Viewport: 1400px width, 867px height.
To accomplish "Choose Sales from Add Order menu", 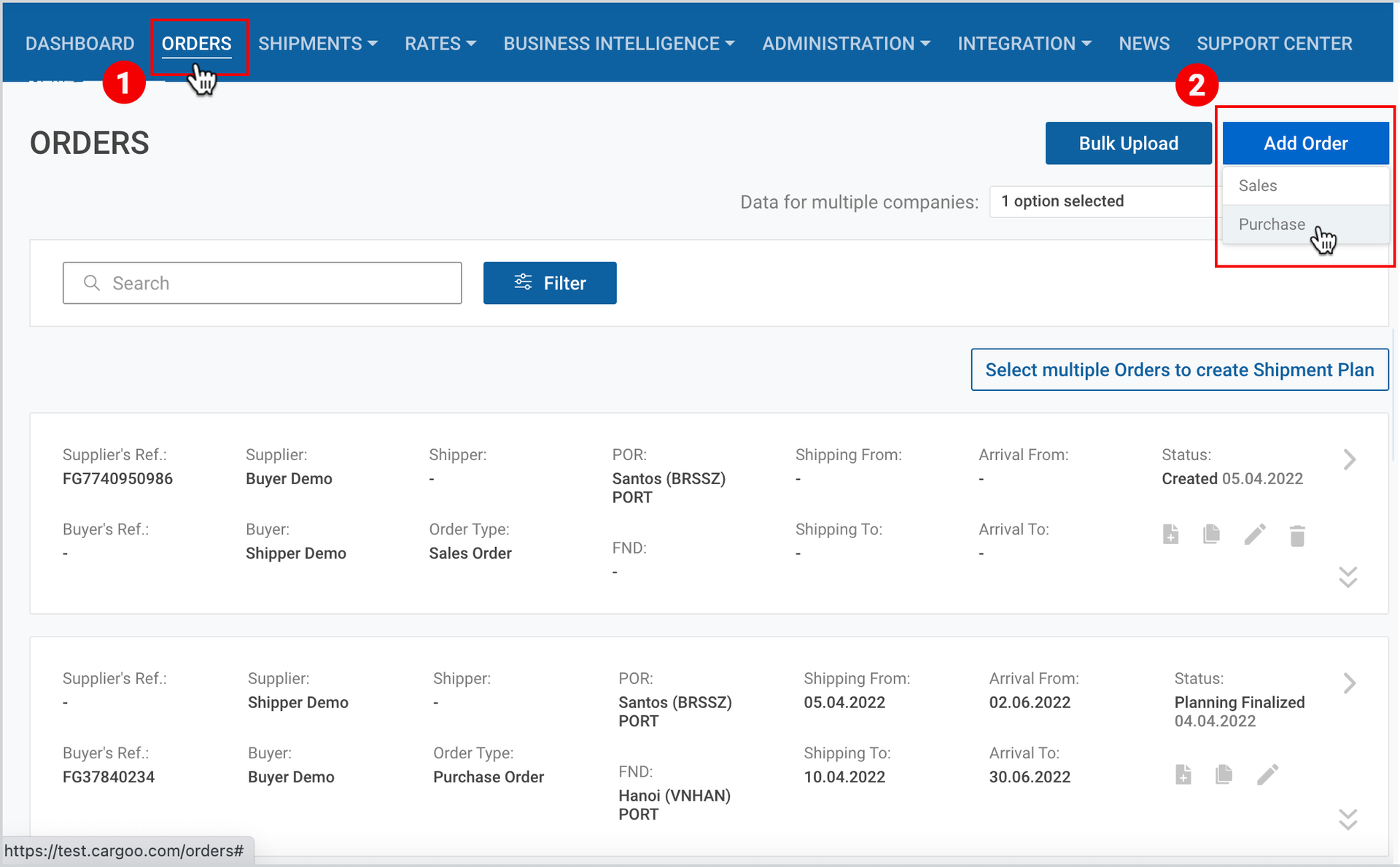I will pyautogui.click(x=1305, y=186).
